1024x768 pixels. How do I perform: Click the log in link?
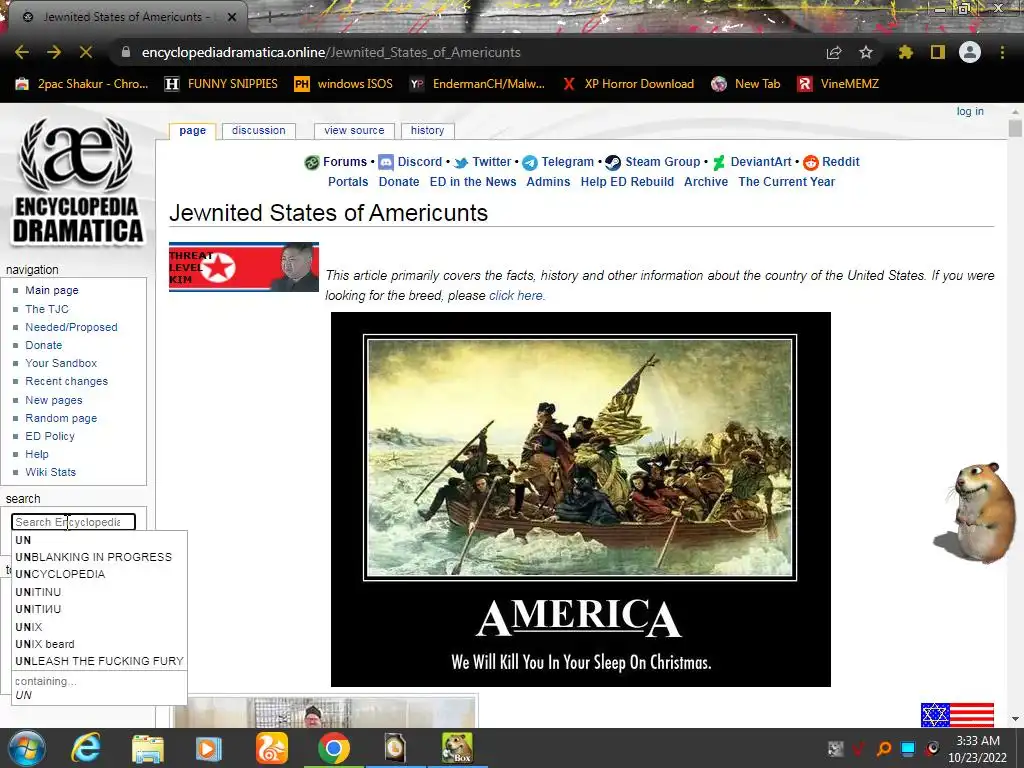pyautogui.click(x=970, y=111)
